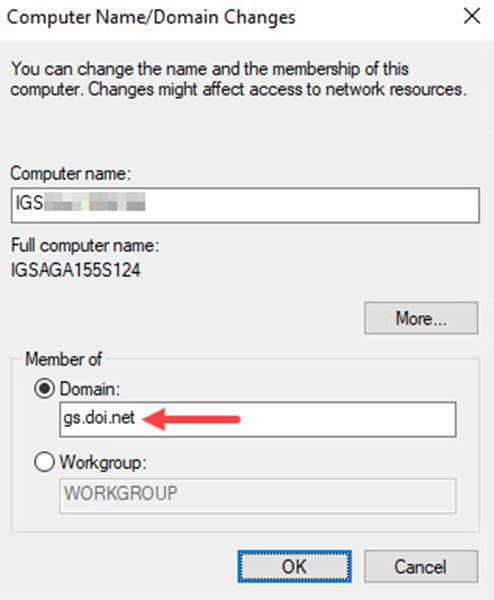The height and width of the screenshot is (600, 494).
Task: Open the More... options
Action: coord(421,318)
